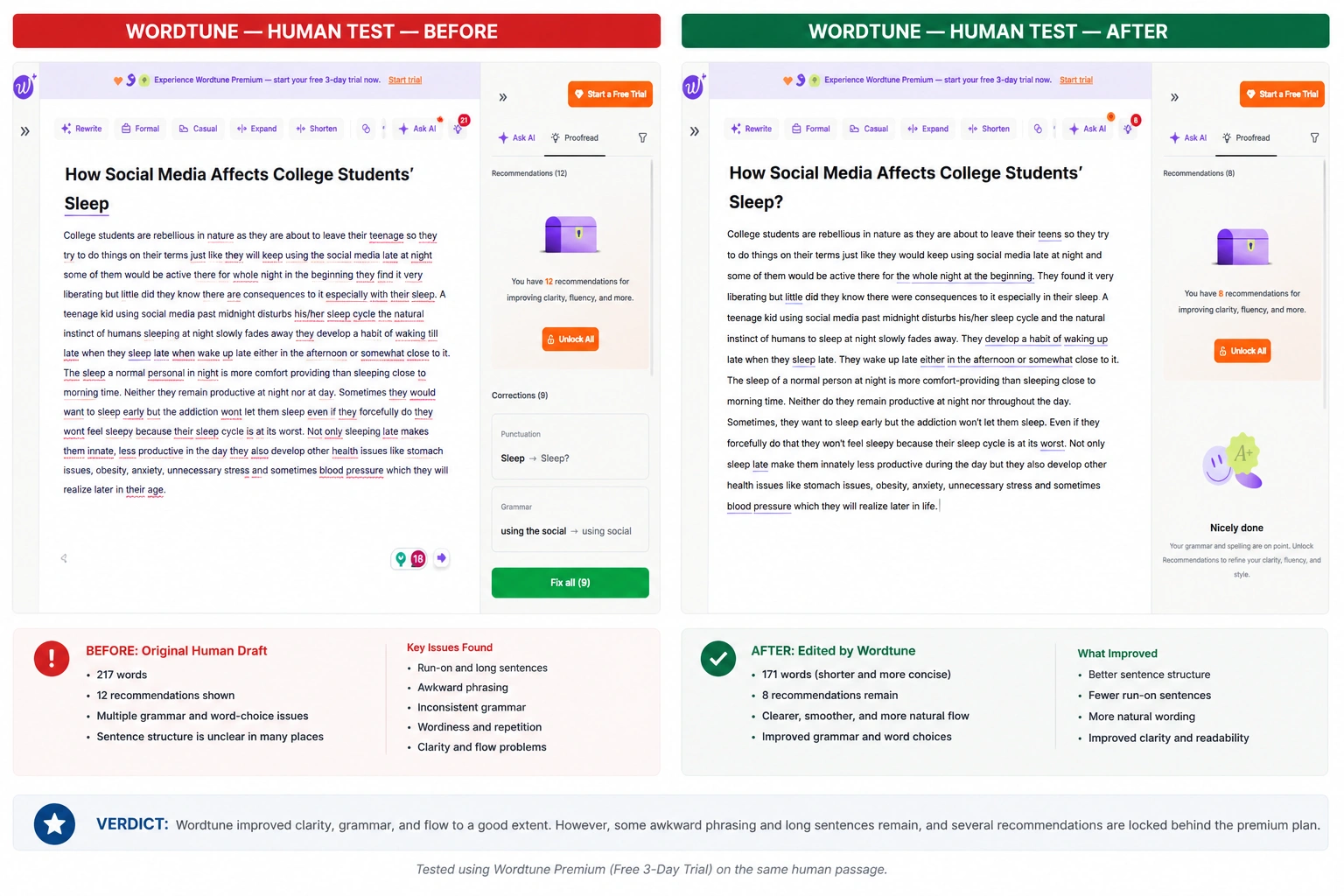
Task: Collapse the right panel chevron in AFTER panel
Action: click(1174, 97)
